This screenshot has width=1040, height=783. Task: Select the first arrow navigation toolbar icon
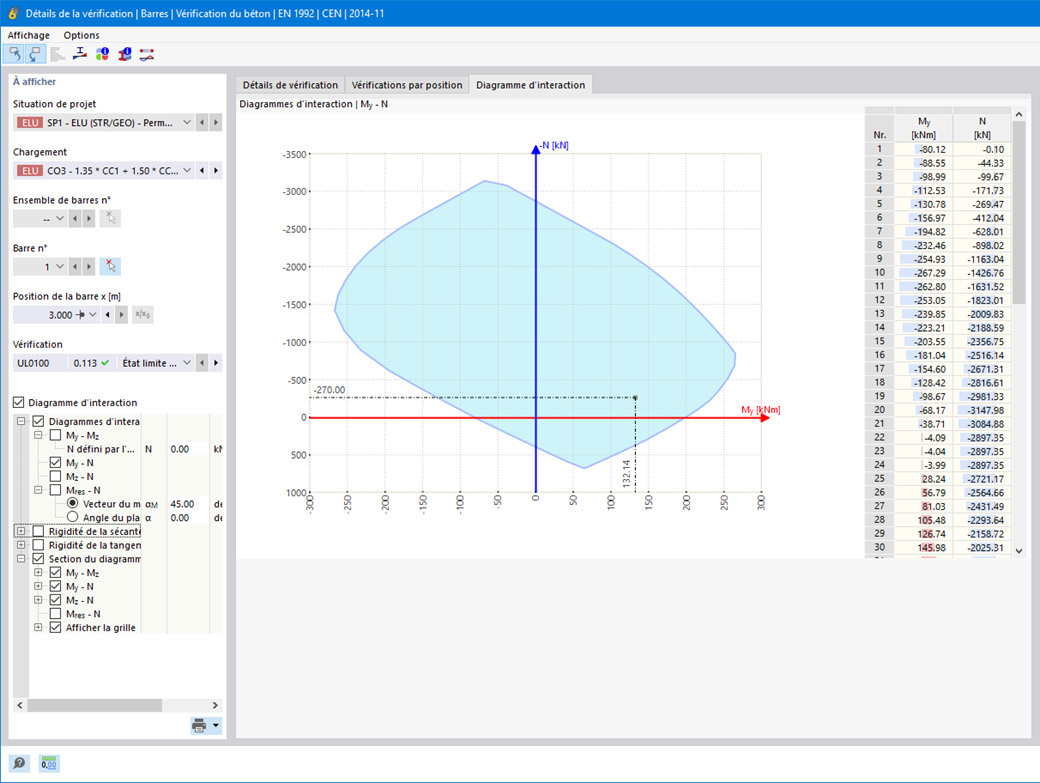pos(16,54)
